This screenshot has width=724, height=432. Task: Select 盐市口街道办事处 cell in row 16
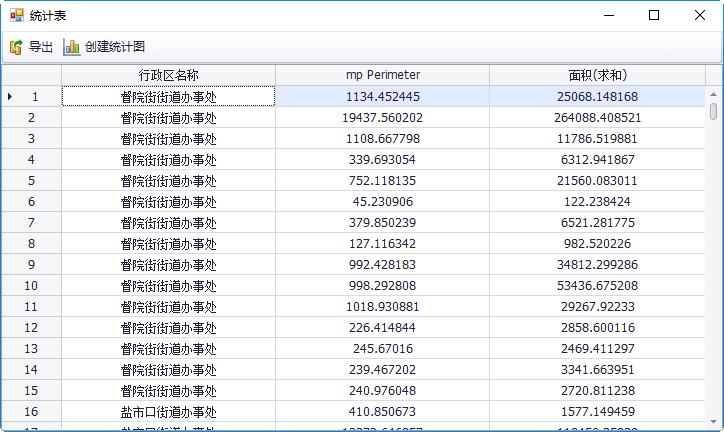point(168,411)
